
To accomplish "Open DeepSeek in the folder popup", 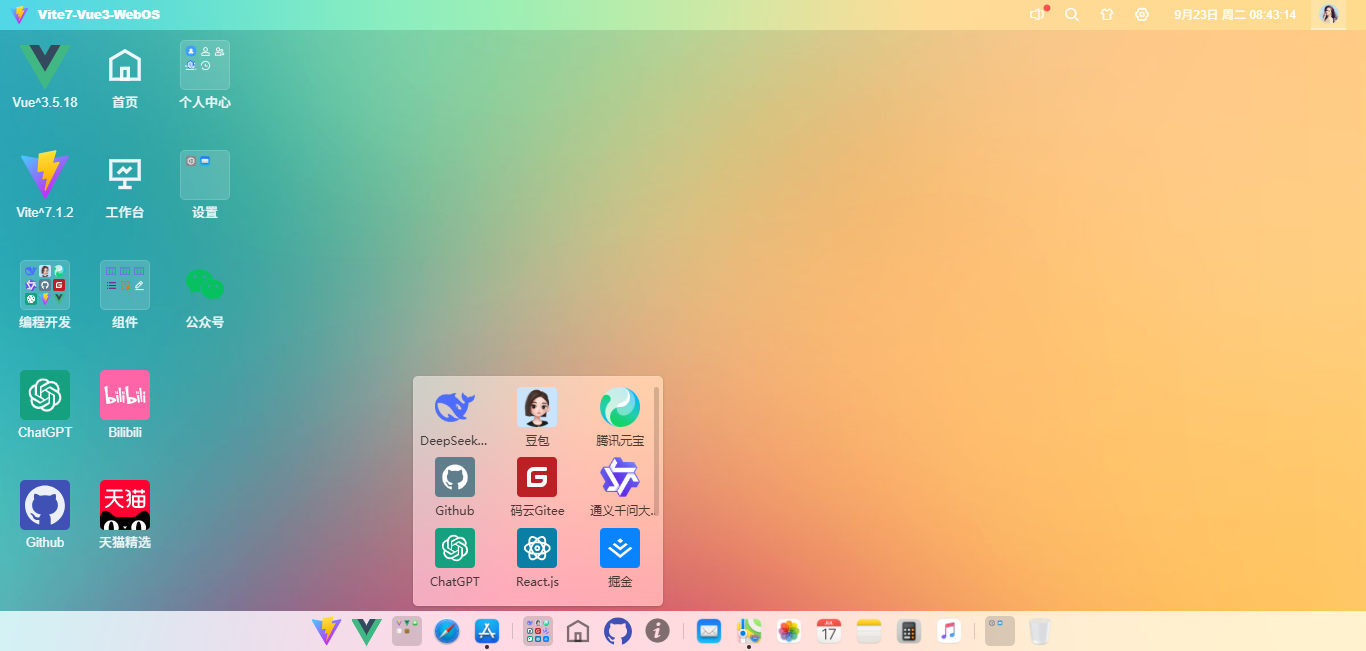I will point(455,407).
